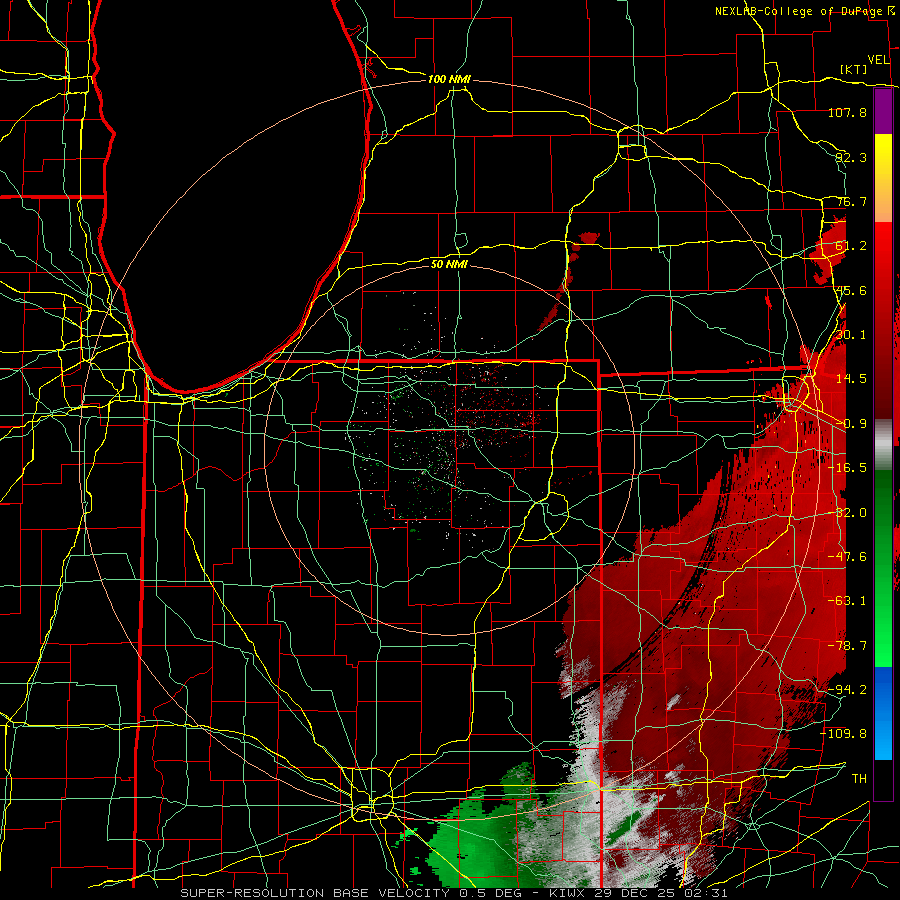Select the -32.0 velocity scale value
This screenshot has height=900, width=900.
(847, 513)
